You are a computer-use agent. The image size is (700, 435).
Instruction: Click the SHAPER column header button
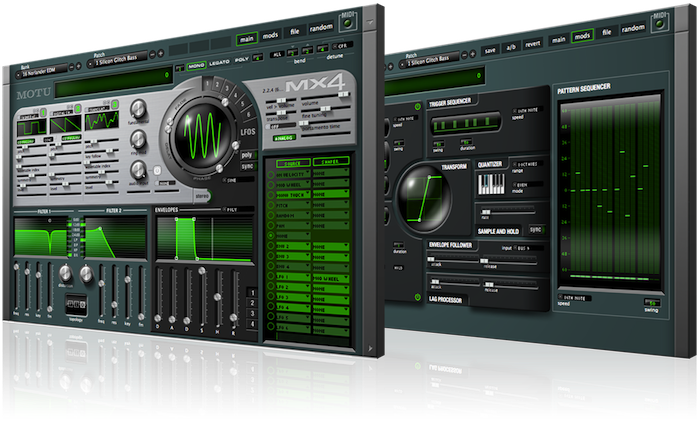click(x=331, y=161)
